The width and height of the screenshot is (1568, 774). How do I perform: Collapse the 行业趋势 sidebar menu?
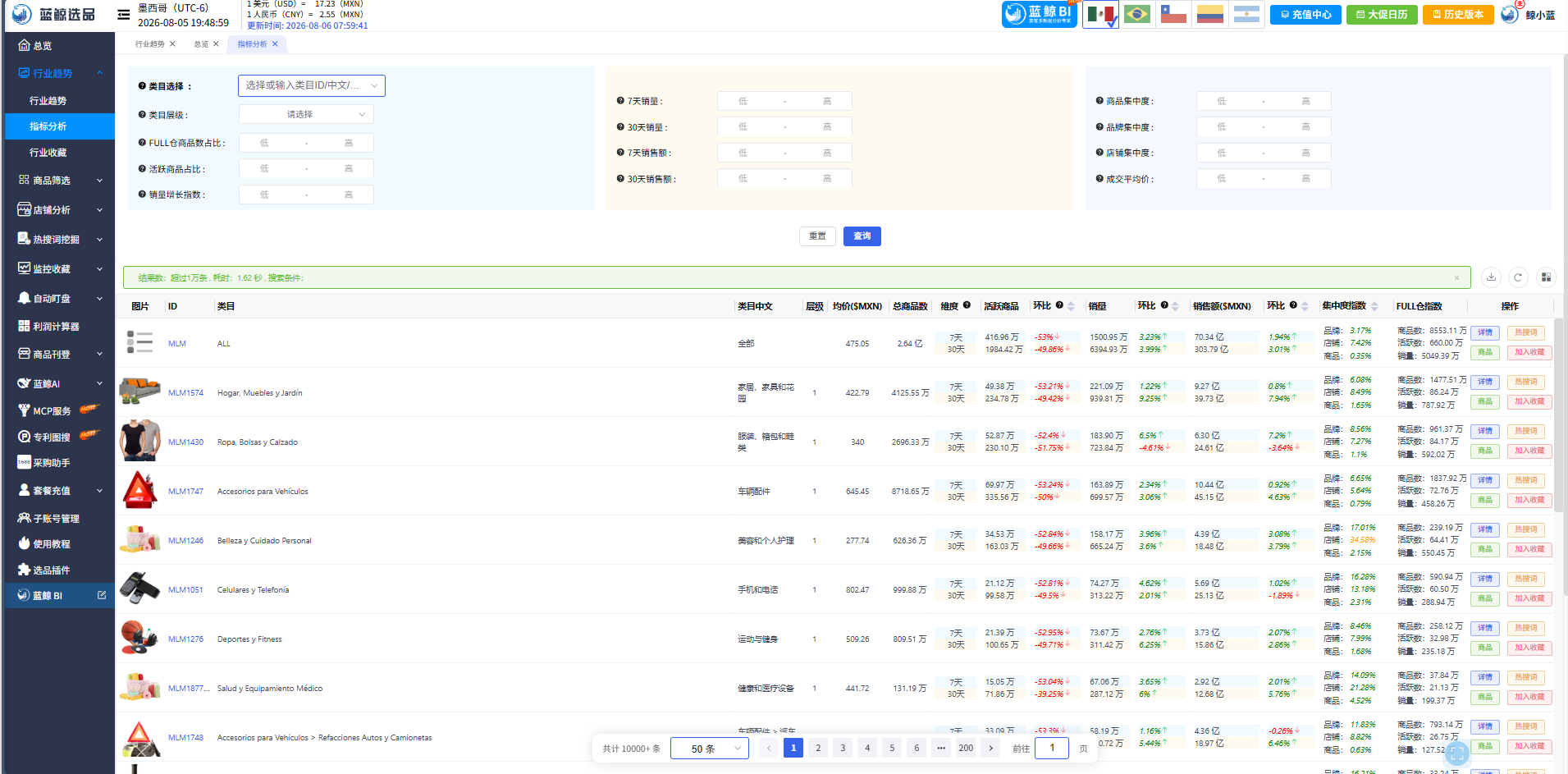59,73
